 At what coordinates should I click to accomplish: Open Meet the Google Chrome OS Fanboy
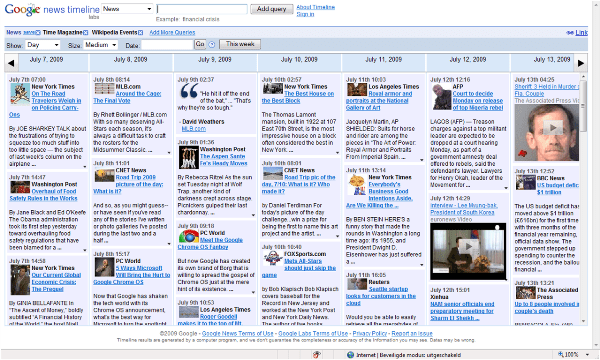pos(210,244)
